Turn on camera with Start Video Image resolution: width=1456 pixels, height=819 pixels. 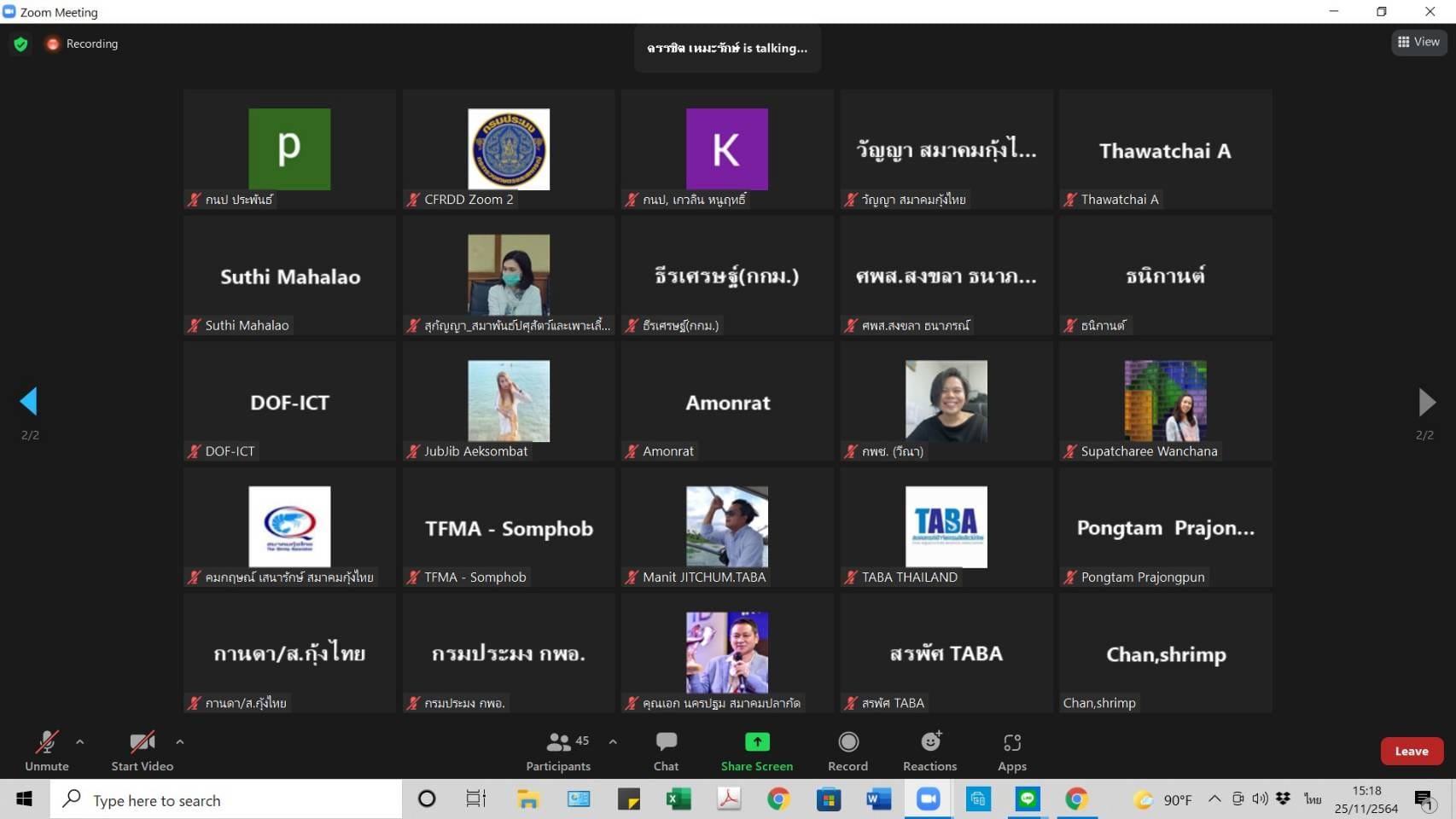142,751
